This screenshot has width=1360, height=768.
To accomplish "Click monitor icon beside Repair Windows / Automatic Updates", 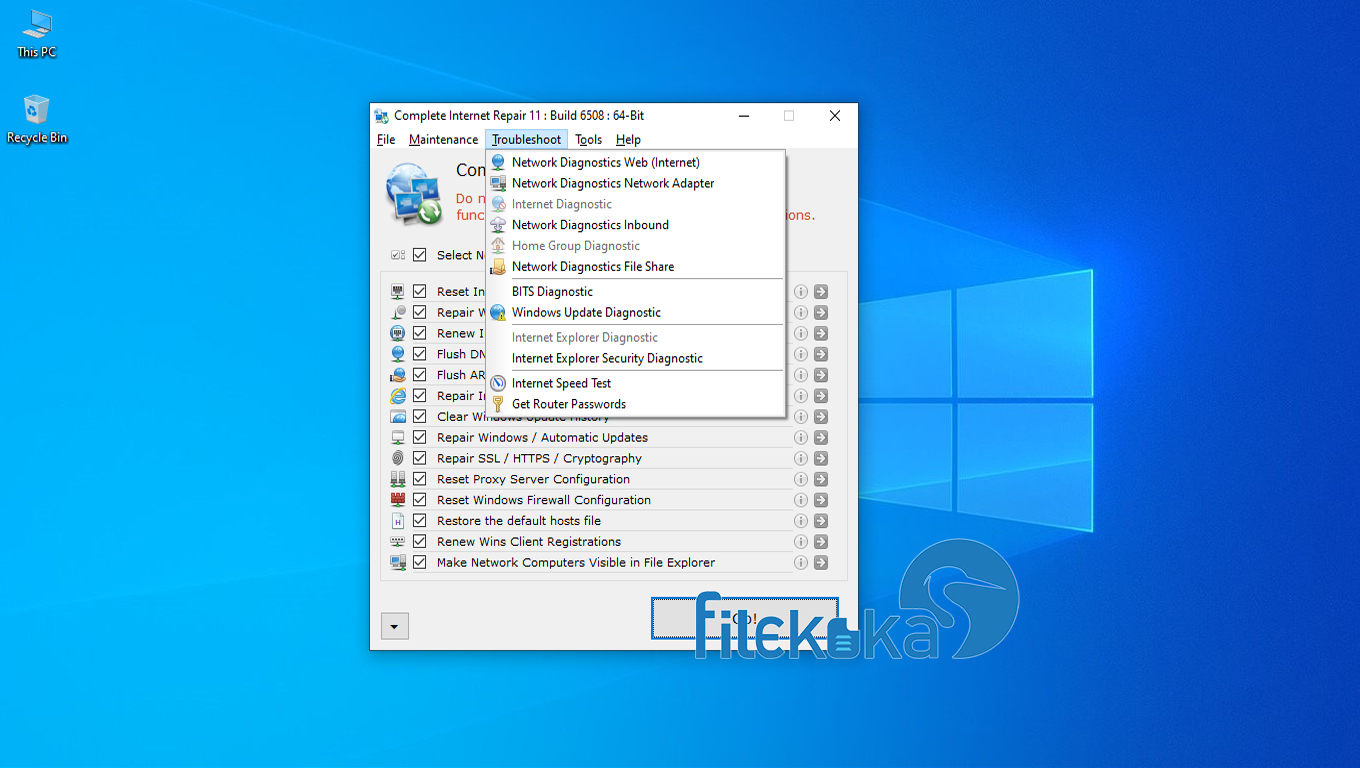I will (x=398, y=437).
